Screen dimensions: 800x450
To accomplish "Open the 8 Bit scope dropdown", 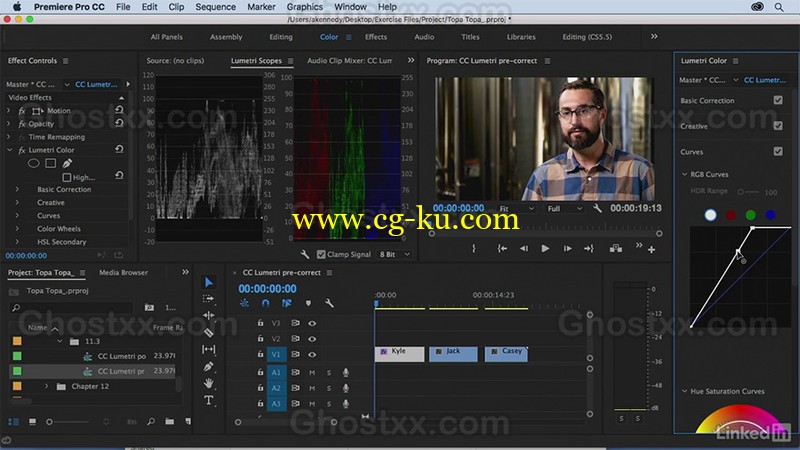I will coord(395,254).
